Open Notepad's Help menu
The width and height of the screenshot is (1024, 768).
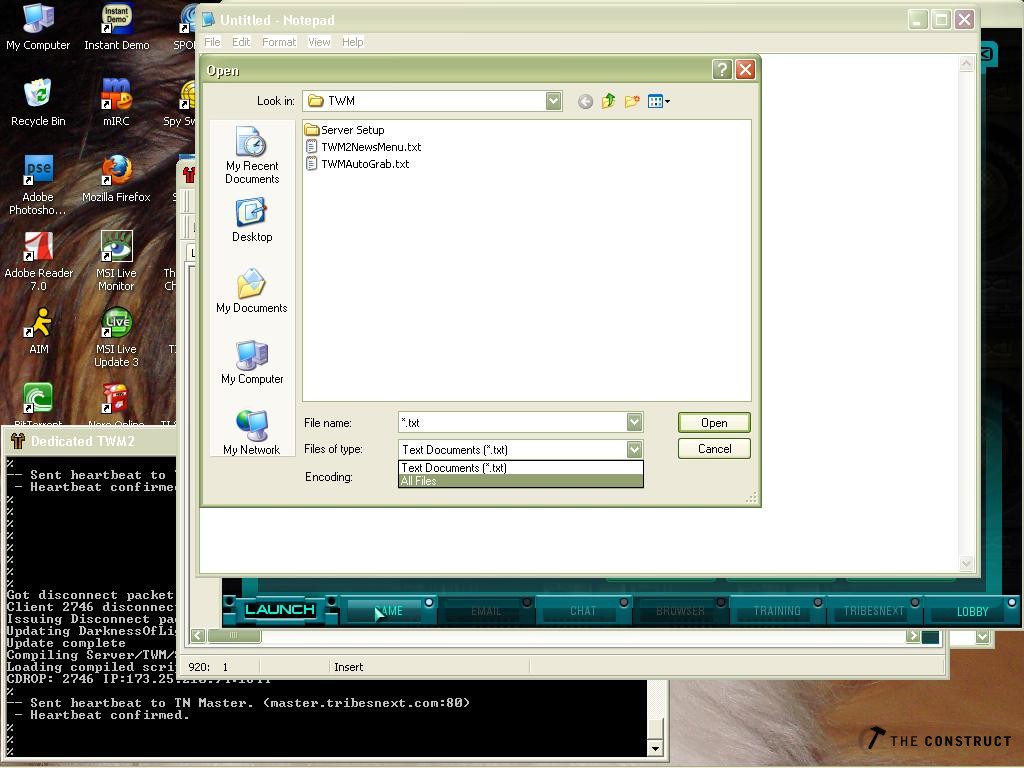pos(352,42)
